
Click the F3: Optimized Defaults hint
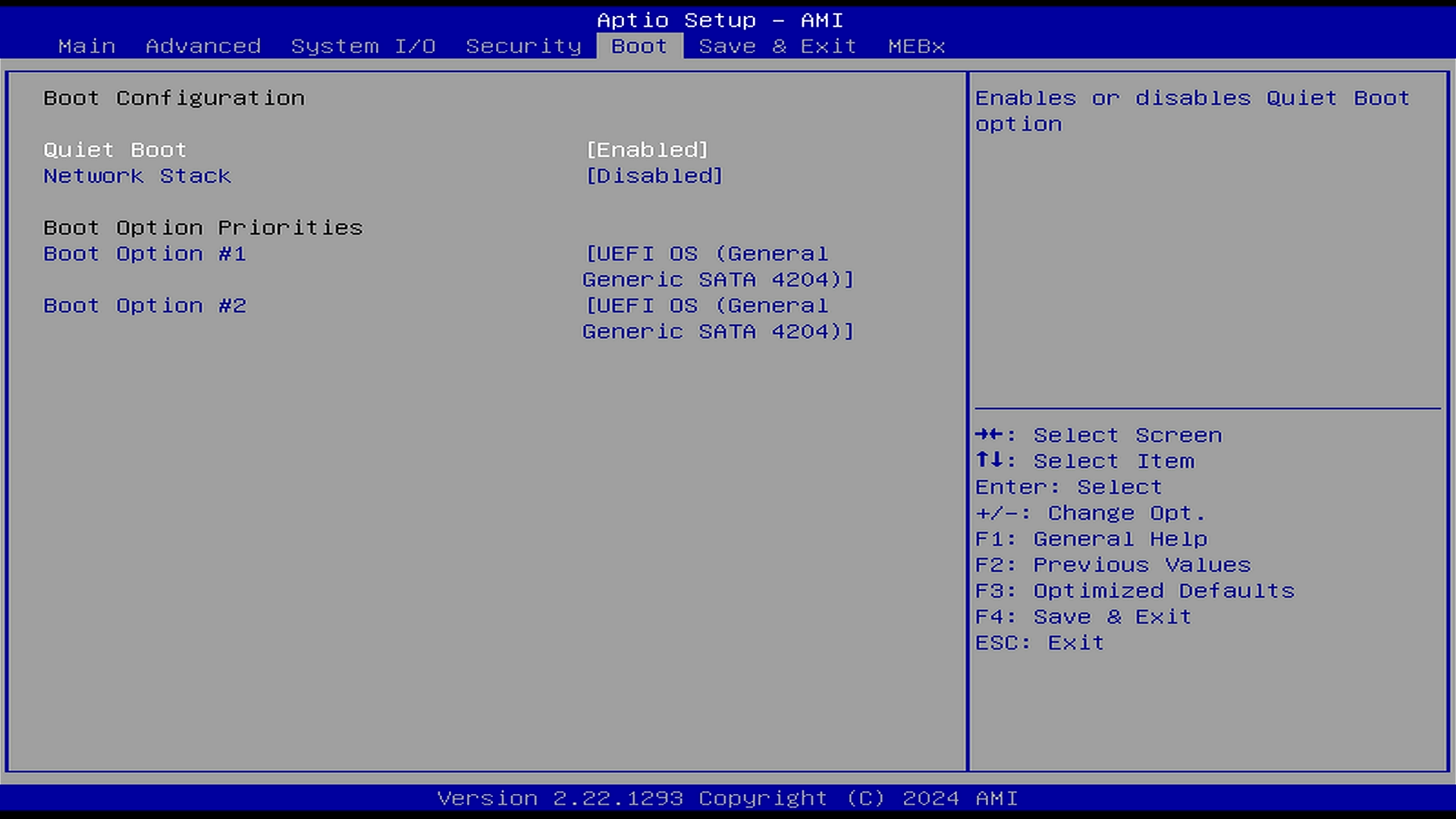1134,591
